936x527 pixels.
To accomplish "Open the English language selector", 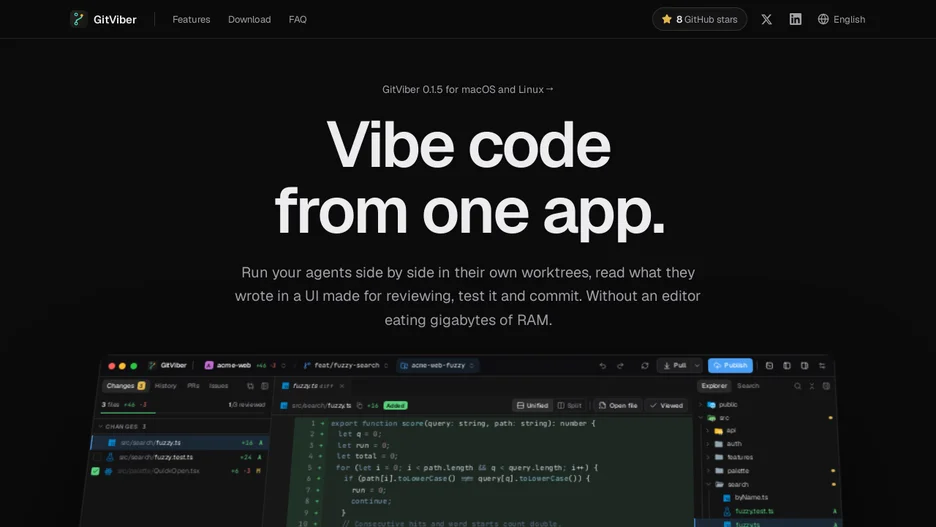I will coord(841,19).
